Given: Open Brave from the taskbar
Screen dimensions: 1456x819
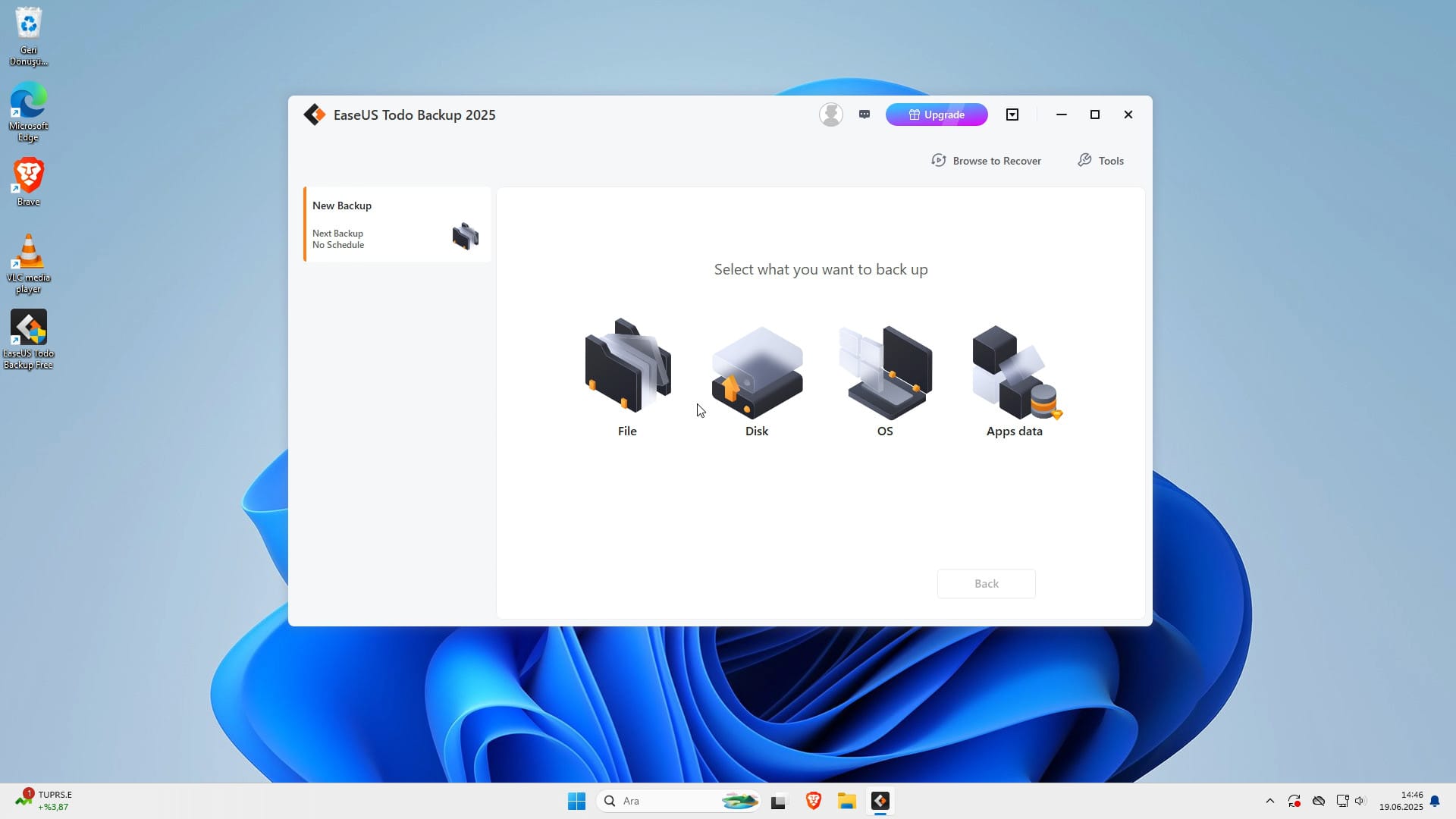Looking at the screenshot, I should tap(814, 801).
